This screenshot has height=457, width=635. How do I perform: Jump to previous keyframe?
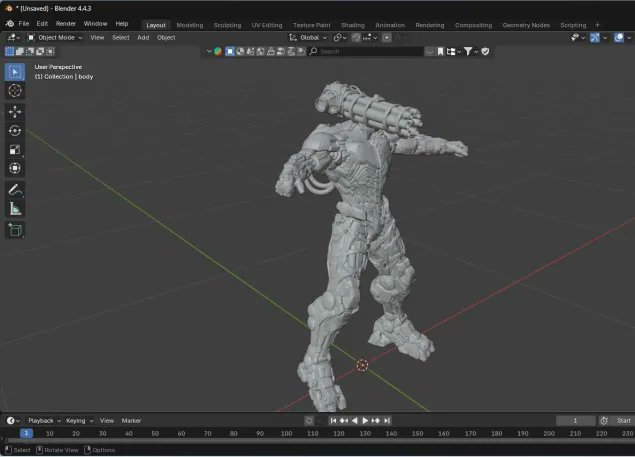pos(344,421)
